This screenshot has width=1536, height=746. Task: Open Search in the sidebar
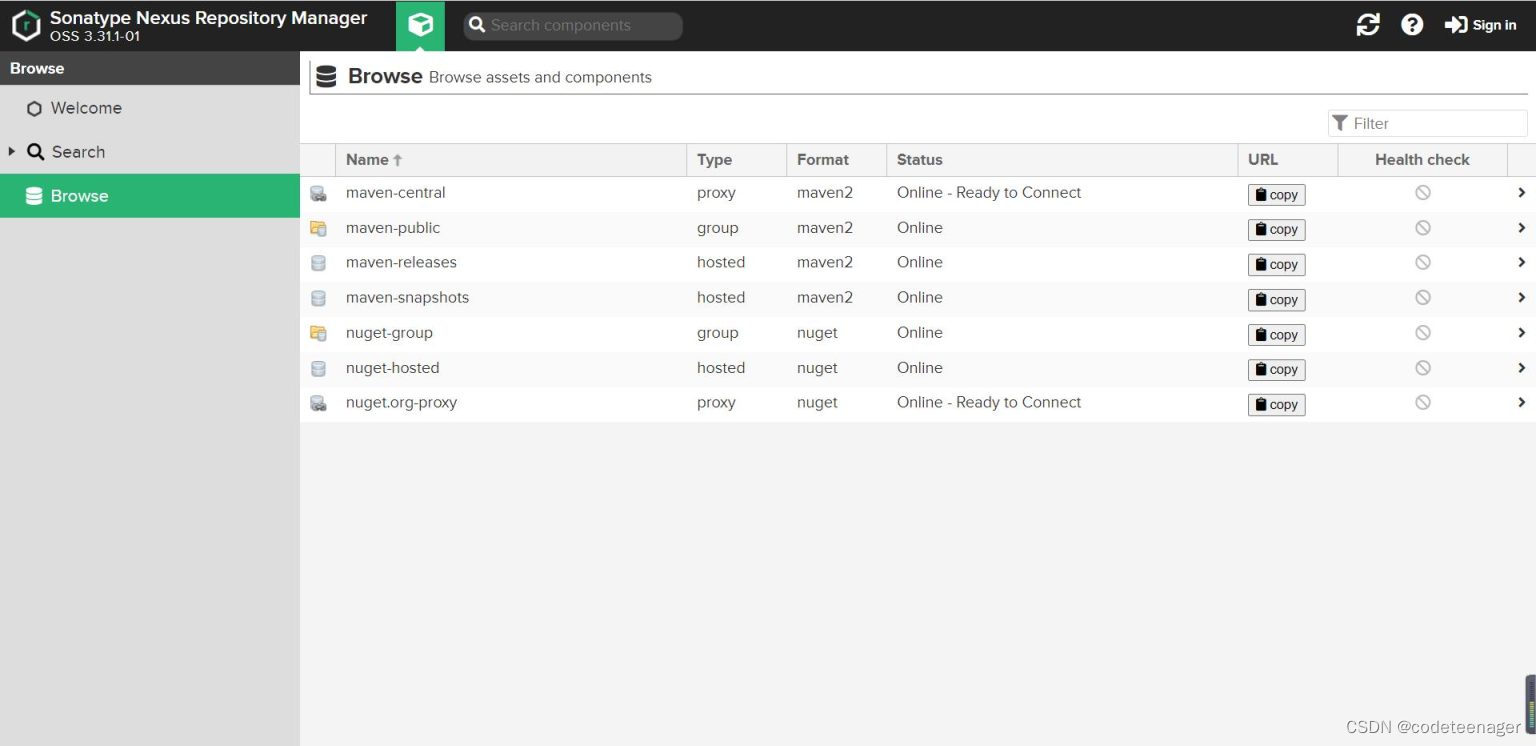tap(150, 152)
